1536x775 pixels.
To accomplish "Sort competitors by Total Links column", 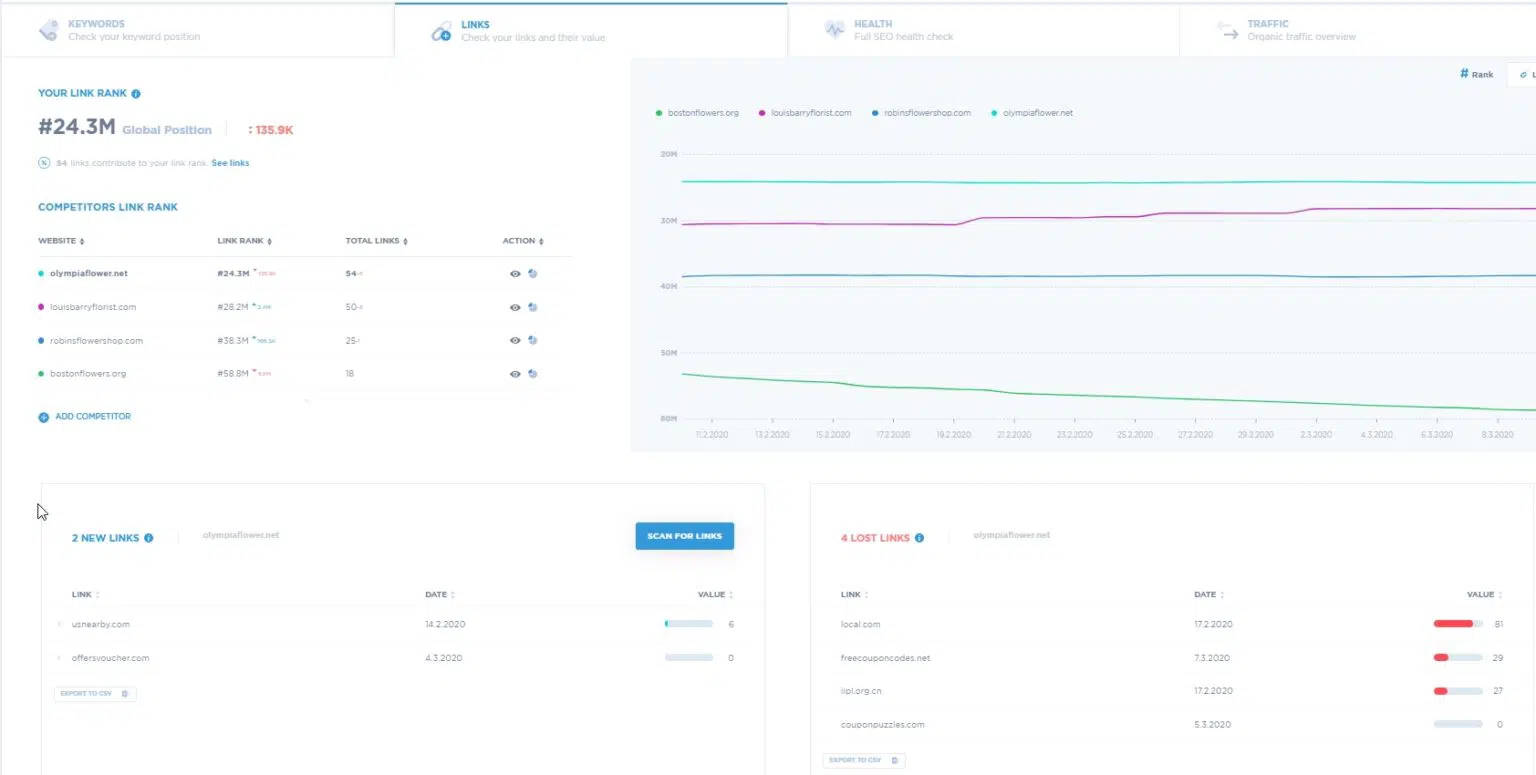I will coord(376,241).
